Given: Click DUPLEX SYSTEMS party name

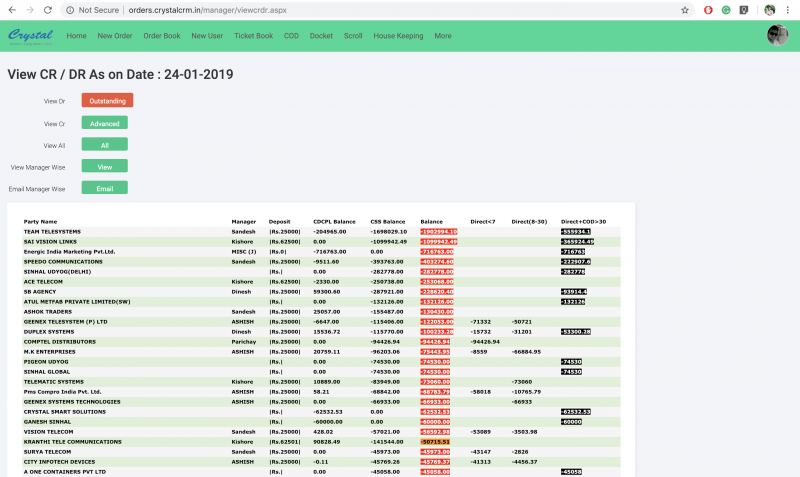Looking at the screenshot, I should click(x=49, y=332).
